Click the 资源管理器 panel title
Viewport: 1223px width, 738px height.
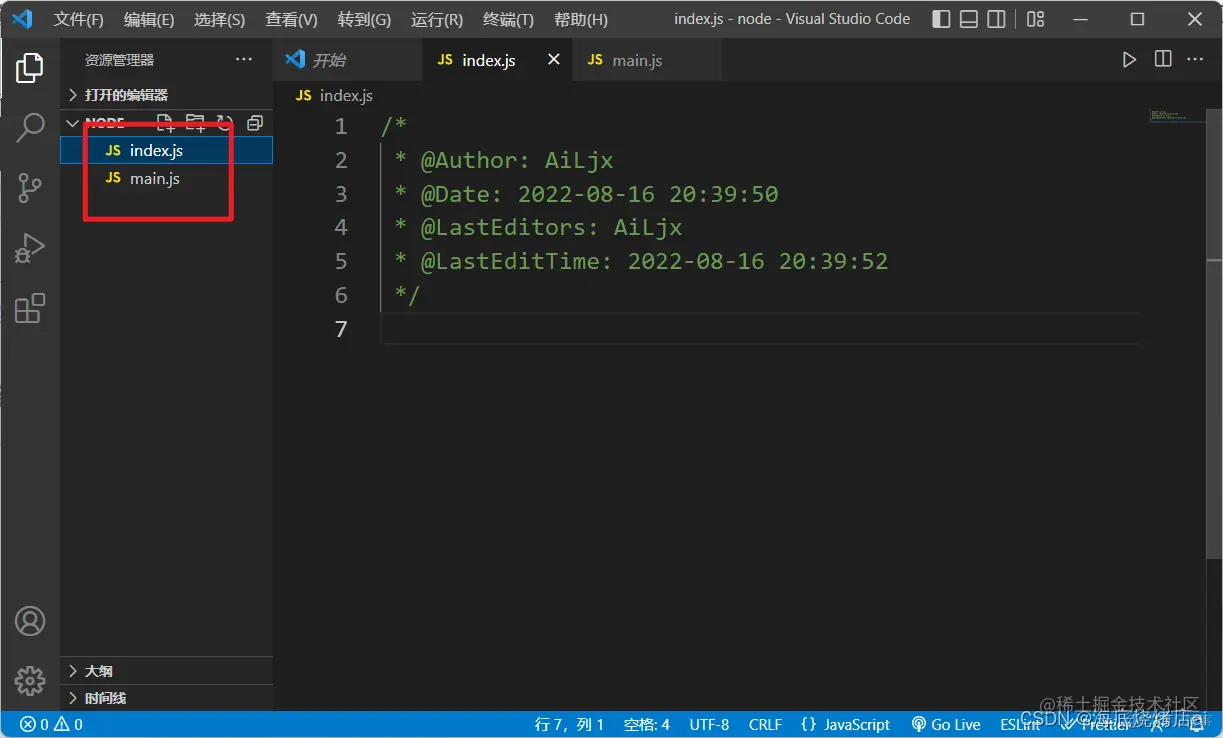click(x=120, y=60)
